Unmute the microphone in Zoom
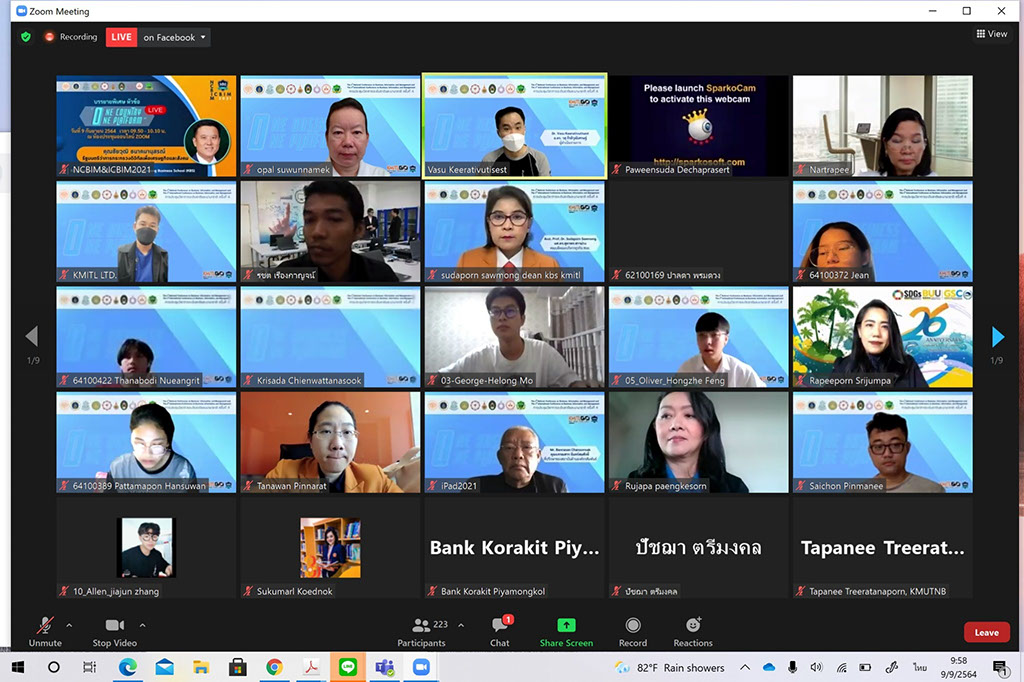This screenshot has width=1024, height=682. [45, 631]
